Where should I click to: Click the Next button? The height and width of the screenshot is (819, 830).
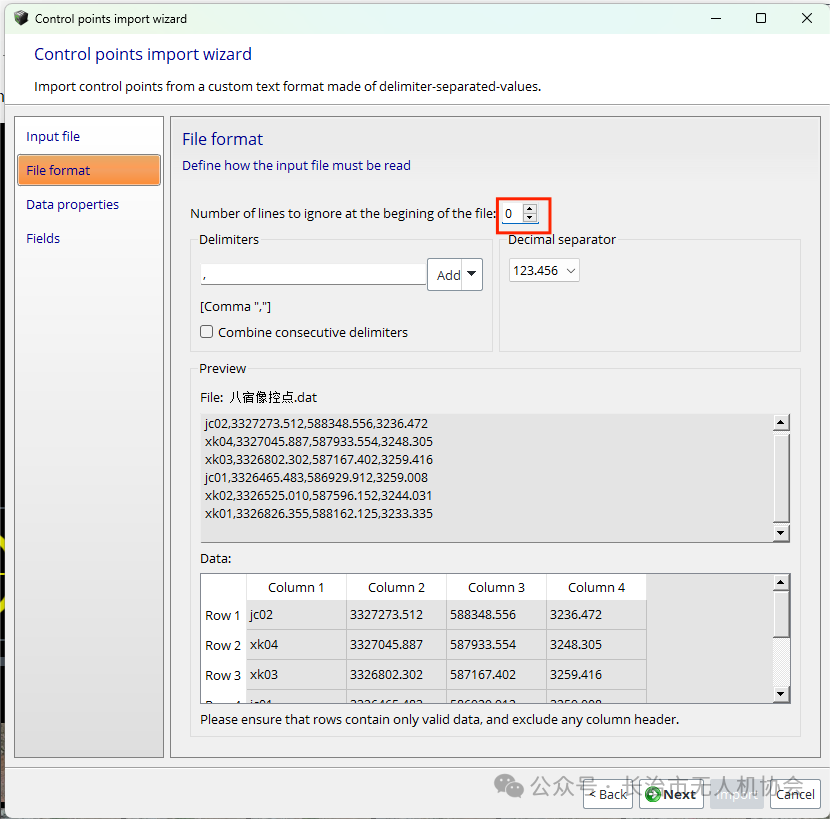coord(671,794)
